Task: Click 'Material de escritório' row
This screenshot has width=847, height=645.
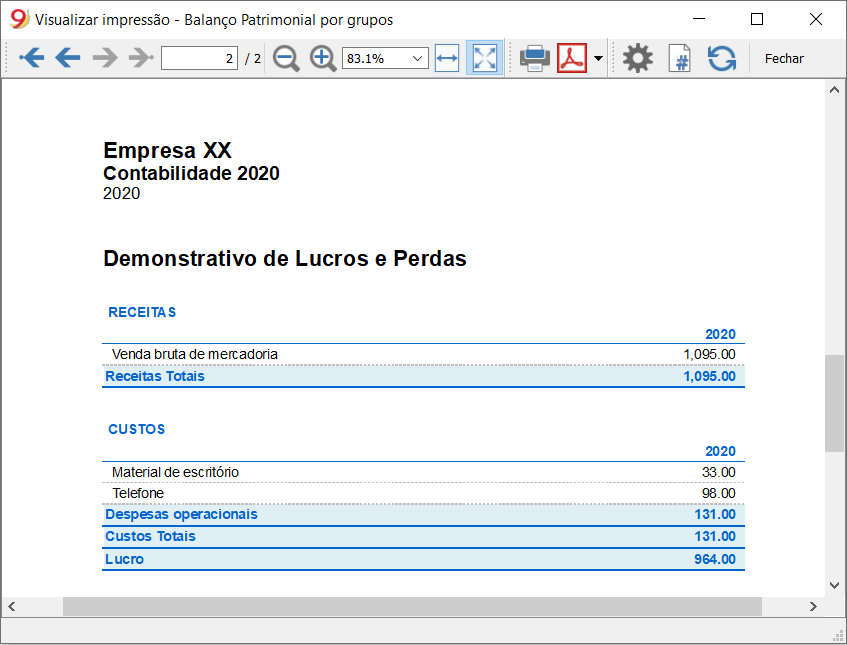Action: coord(423,472)
